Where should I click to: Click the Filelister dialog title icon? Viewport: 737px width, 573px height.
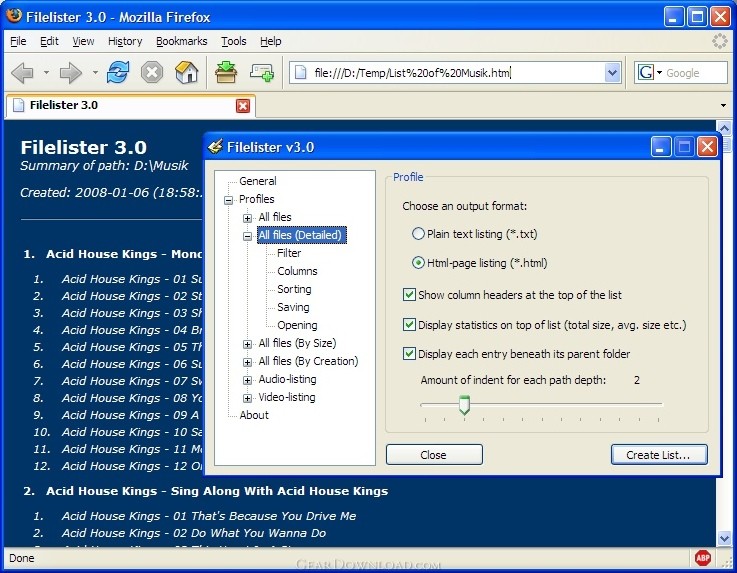point(215,147)
